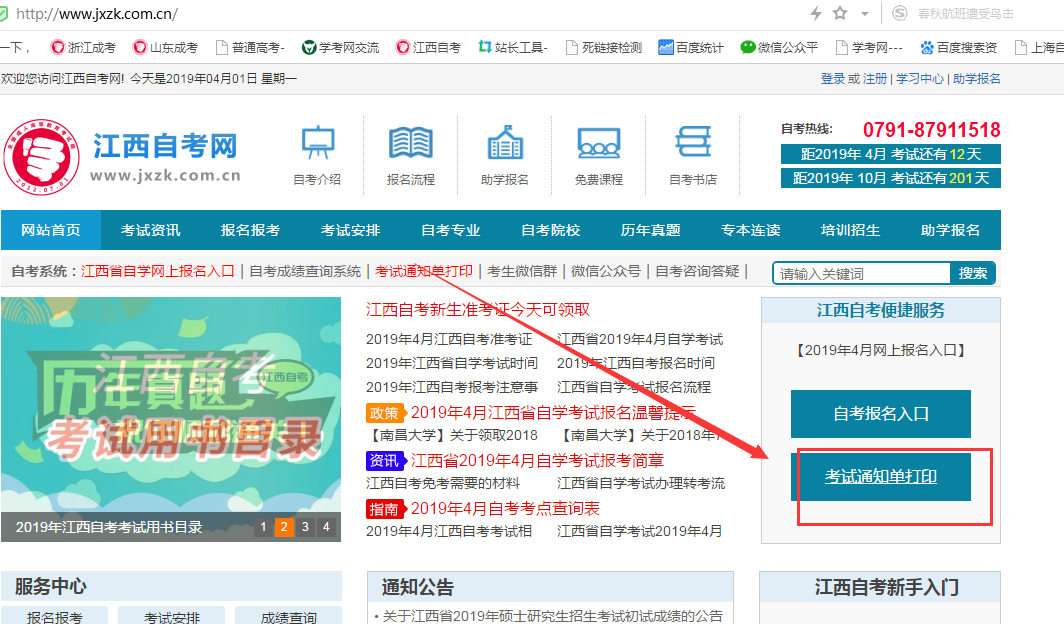Click the keyword search input field

click(x=861, y=271)
